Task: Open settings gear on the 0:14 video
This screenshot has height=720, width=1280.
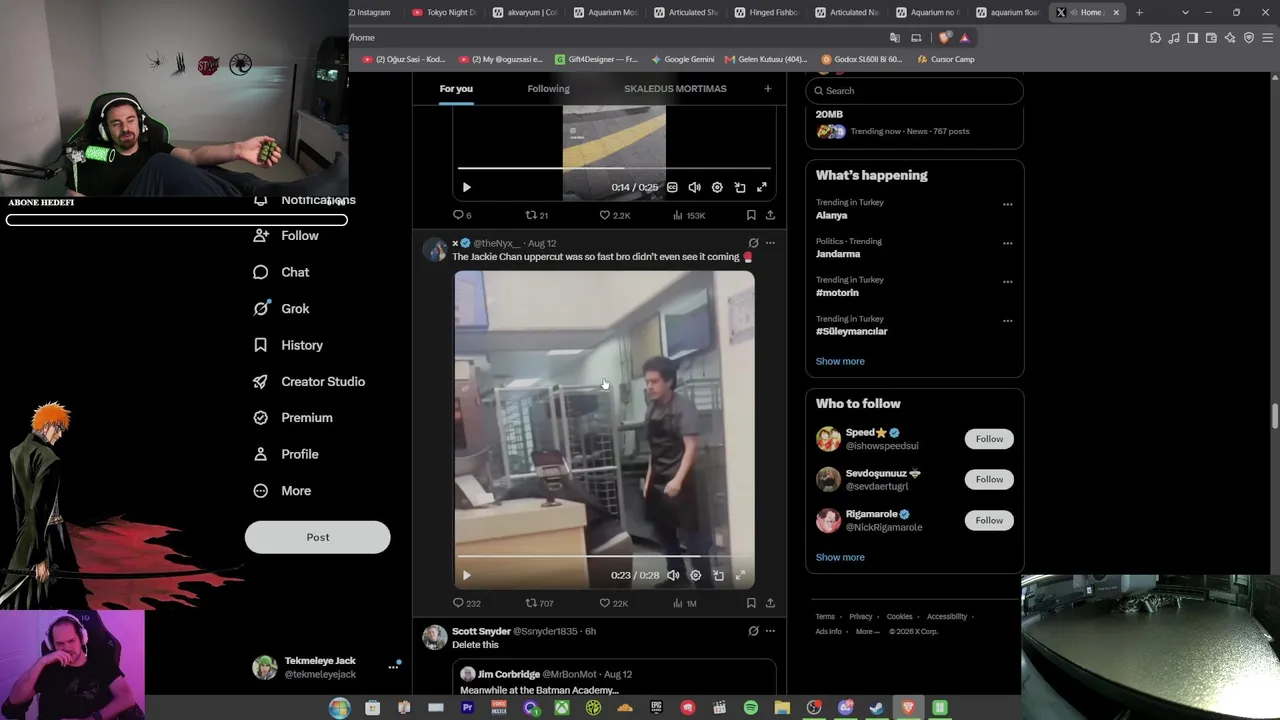Action: tap(717, 187)
